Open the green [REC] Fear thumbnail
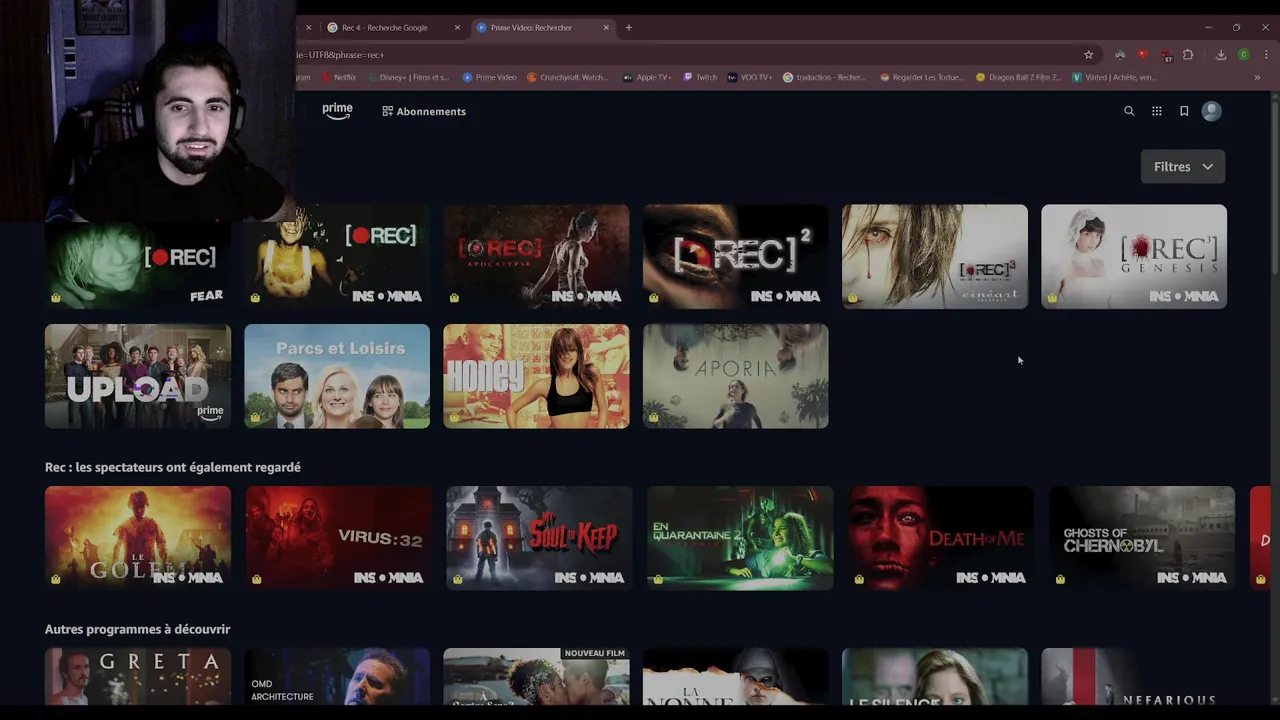This screenshot has width=1280, height=720. tap(138, 256)
